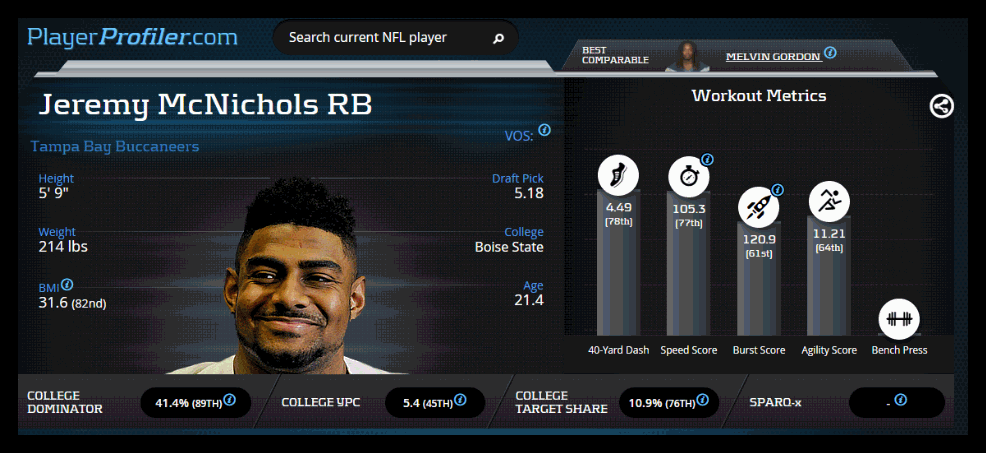Show info for College YPC value

(460, 400)
